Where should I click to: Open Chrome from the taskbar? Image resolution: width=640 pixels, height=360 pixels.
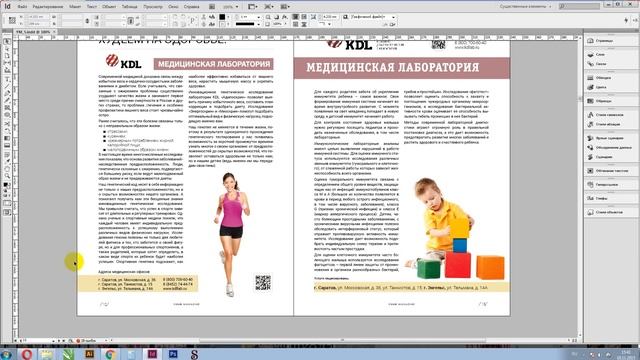110,354
